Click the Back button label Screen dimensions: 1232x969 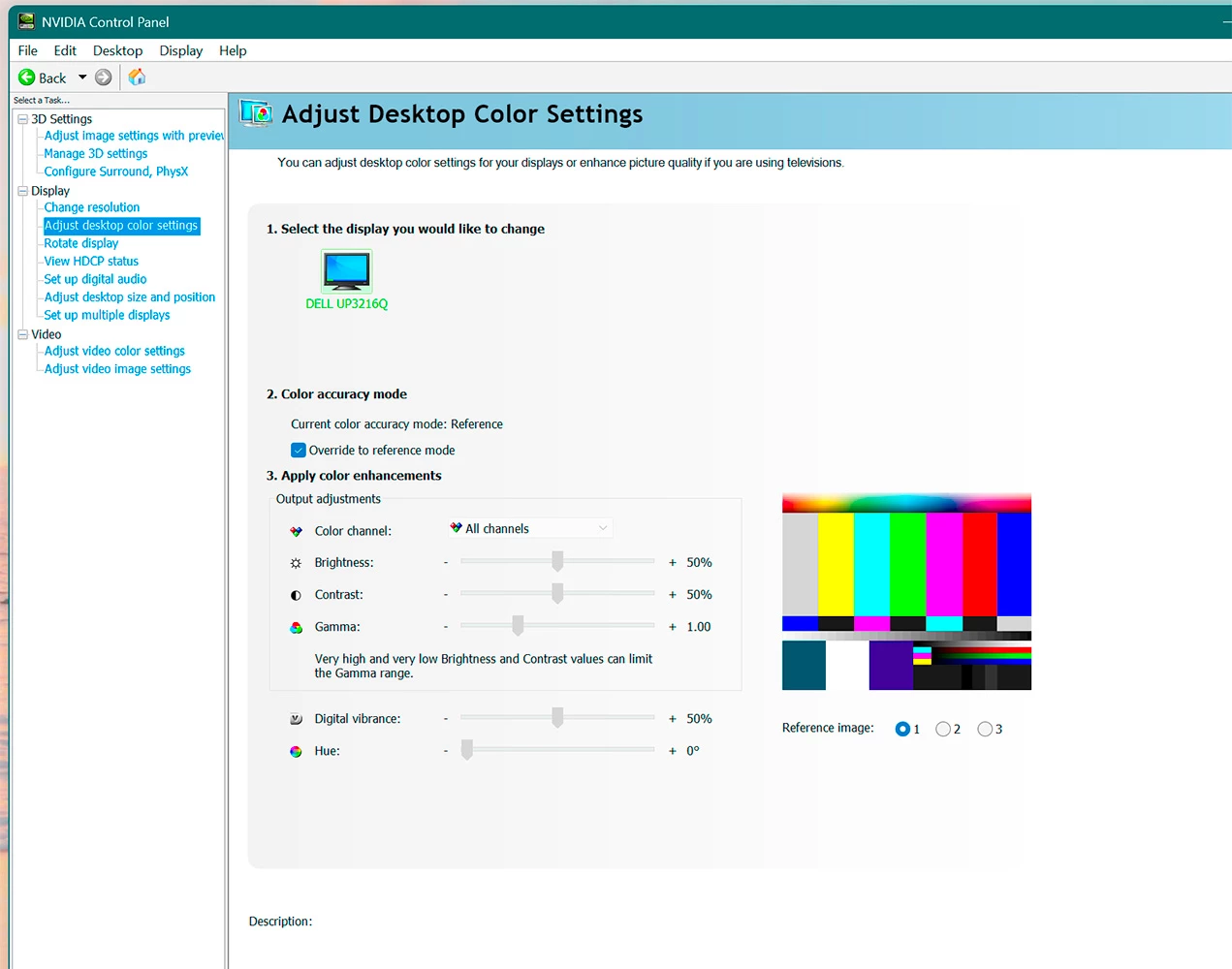coord(52,78)
